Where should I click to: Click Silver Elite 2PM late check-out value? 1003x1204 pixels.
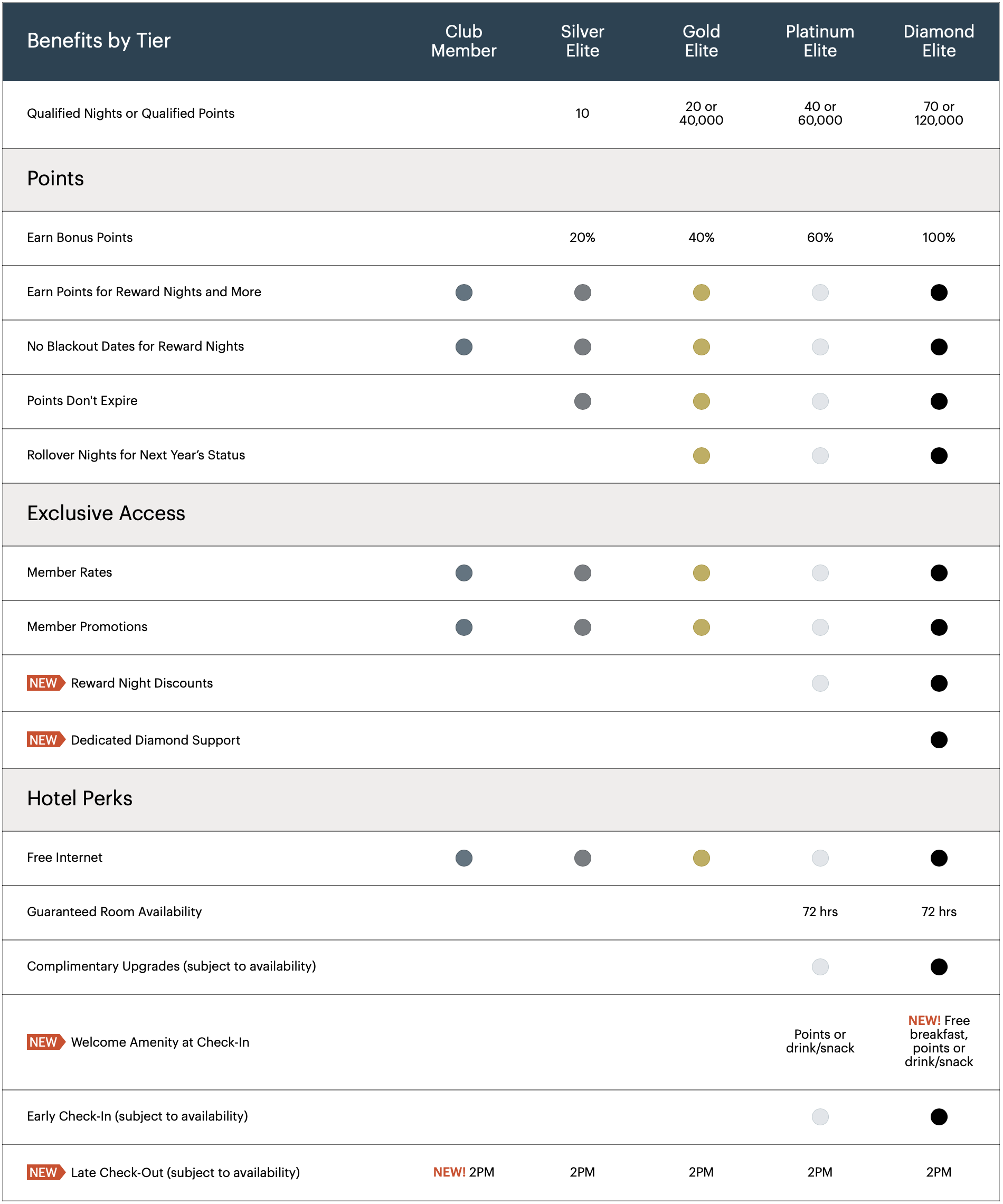[x=582, y=1172]
